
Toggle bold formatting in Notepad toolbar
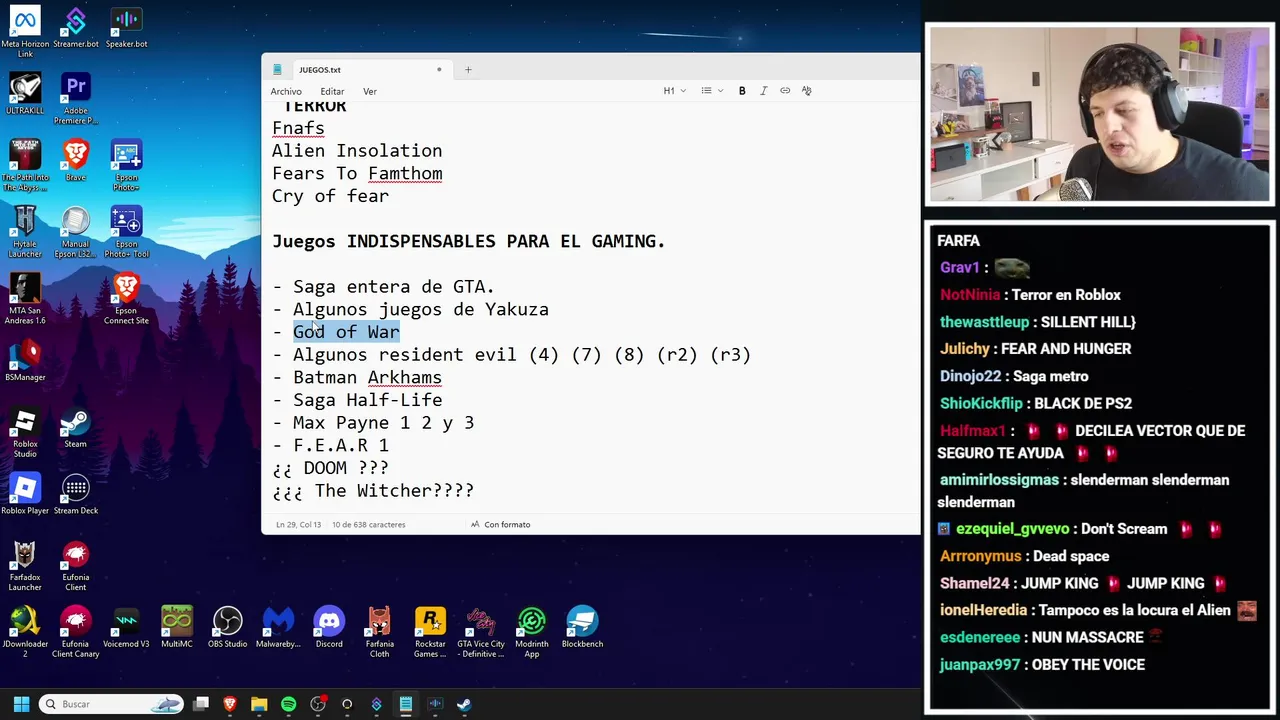tap(742, 91)
